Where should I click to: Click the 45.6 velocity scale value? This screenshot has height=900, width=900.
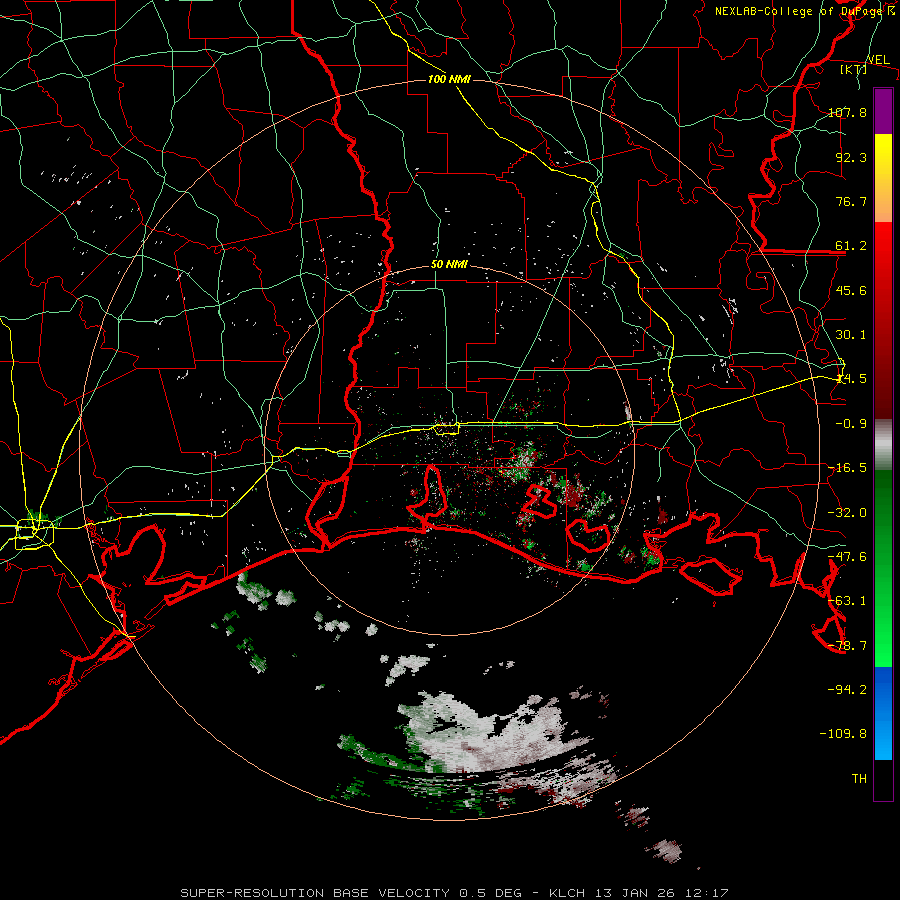[851, 290]
